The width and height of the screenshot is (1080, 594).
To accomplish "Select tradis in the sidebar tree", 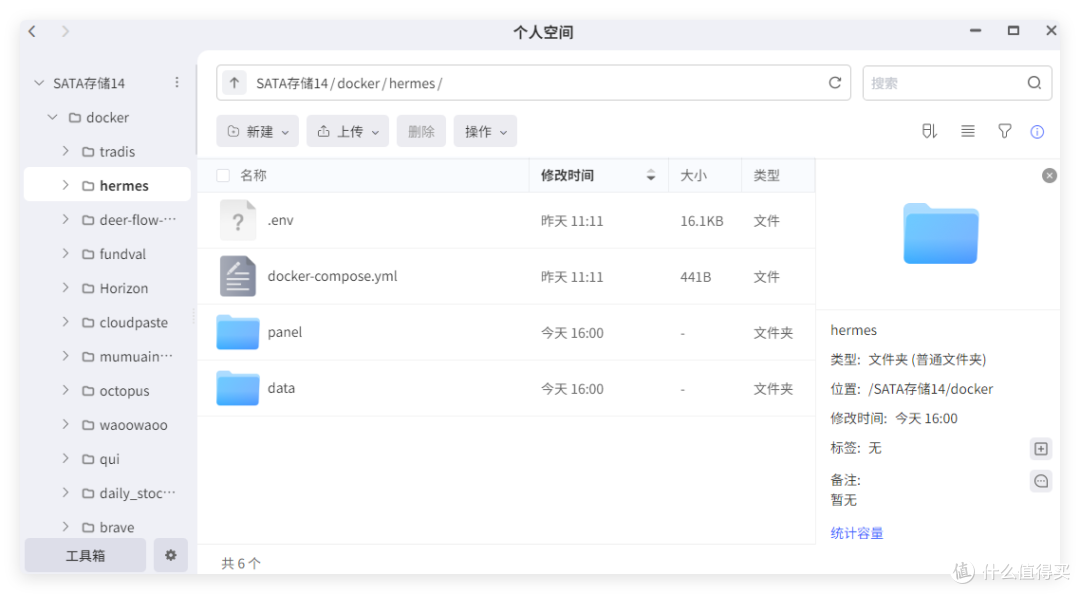I will coord(117,152).
